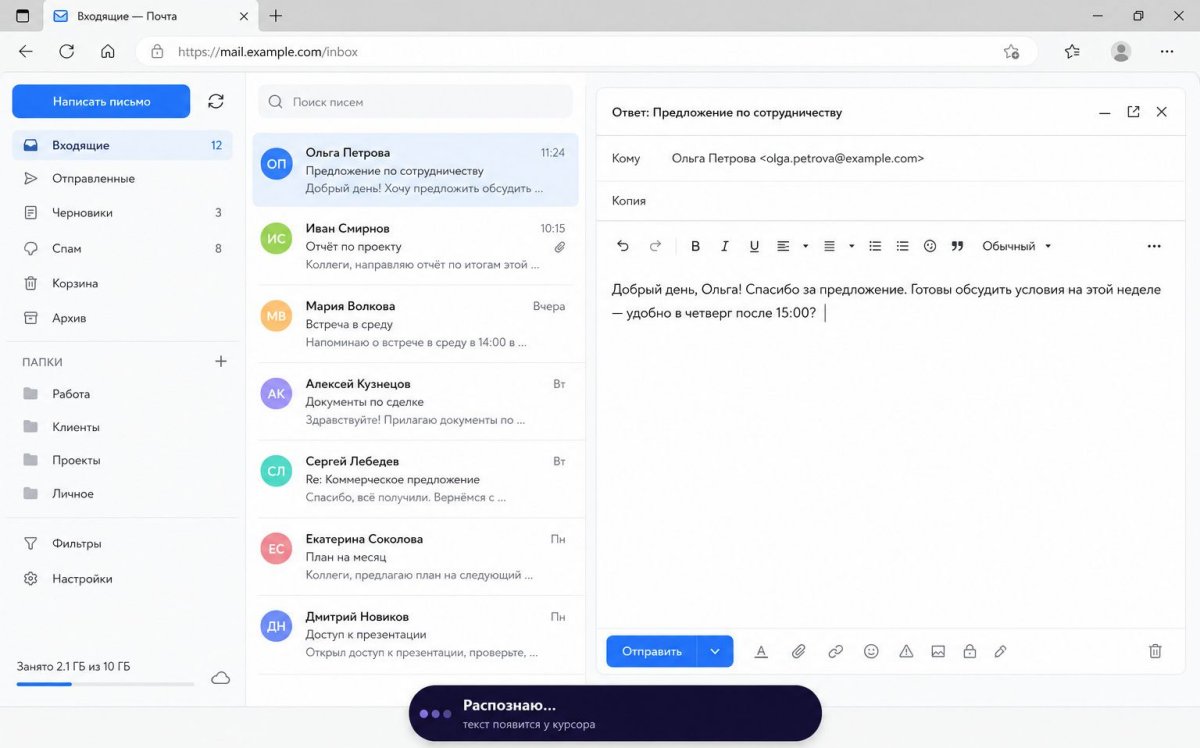Open the line spacing dropdown
The width and height of the screenshot is (1200, 748).
(838, 246)
